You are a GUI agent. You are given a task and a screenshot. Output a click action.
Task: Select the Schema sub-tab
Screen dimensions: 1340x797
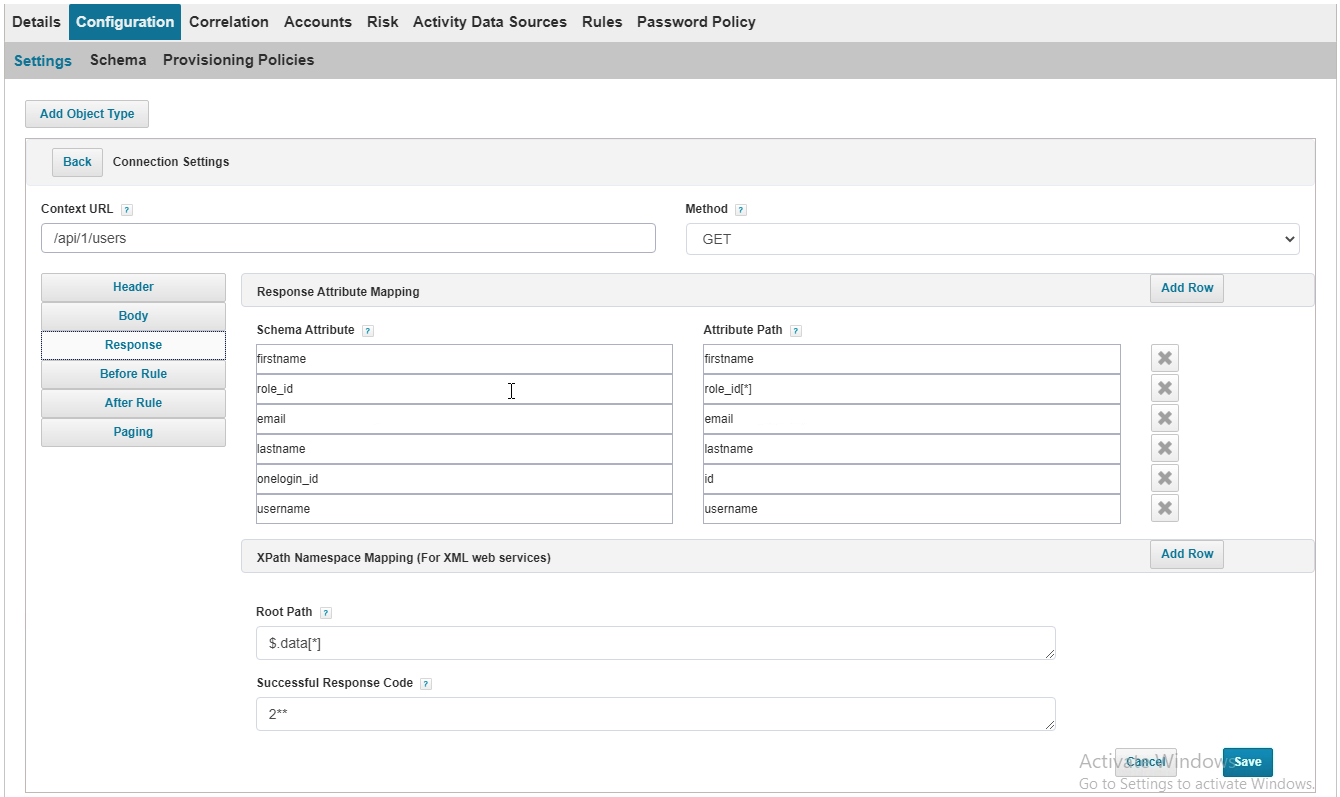pos(118,60)
